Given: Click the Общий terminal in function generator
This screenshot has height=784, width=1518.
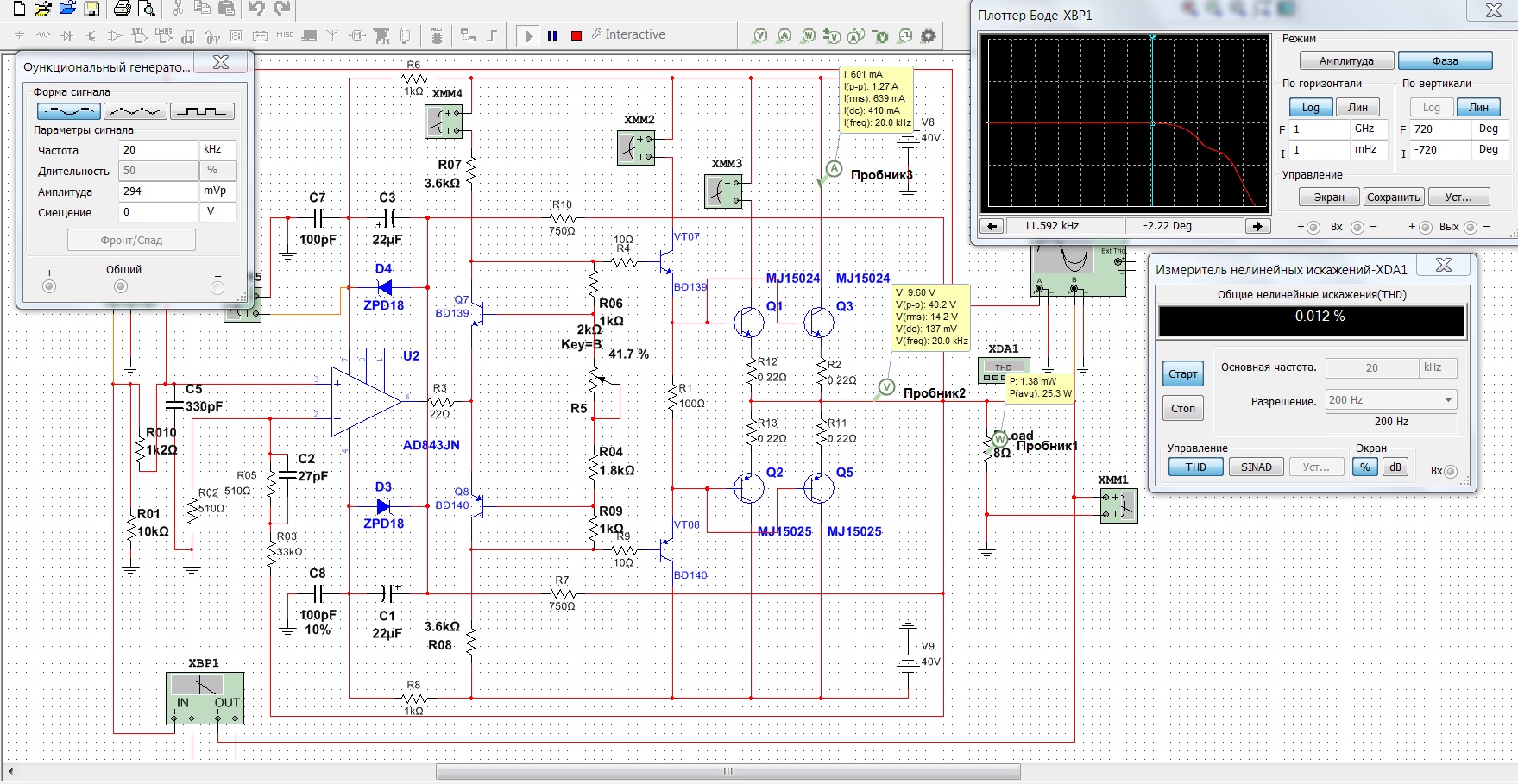Looking at the screenshot, I should coord(121,286).
